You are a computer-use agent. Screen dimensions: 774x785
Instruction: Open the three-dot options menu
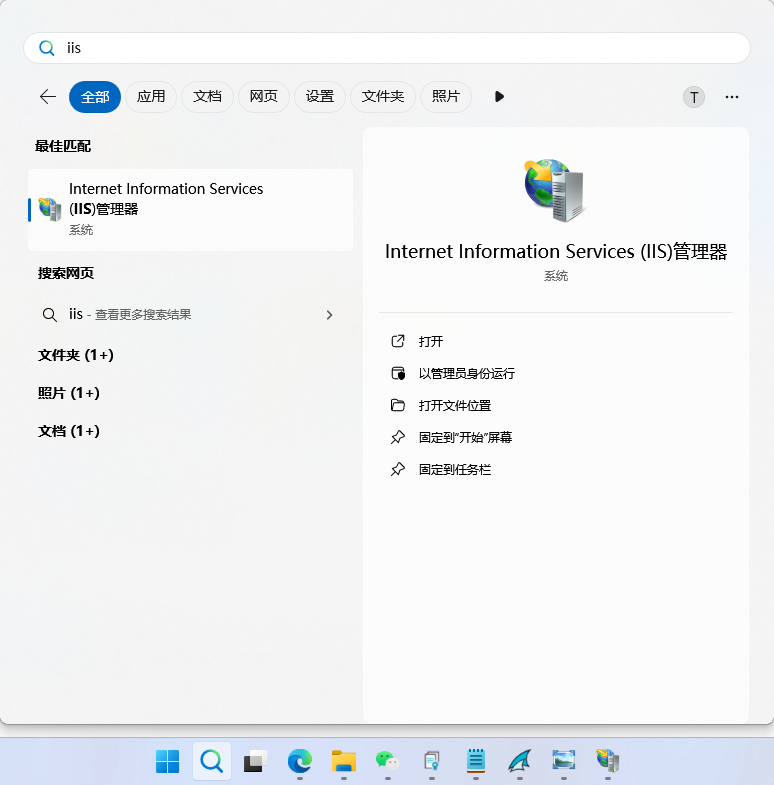coord(732,97)
